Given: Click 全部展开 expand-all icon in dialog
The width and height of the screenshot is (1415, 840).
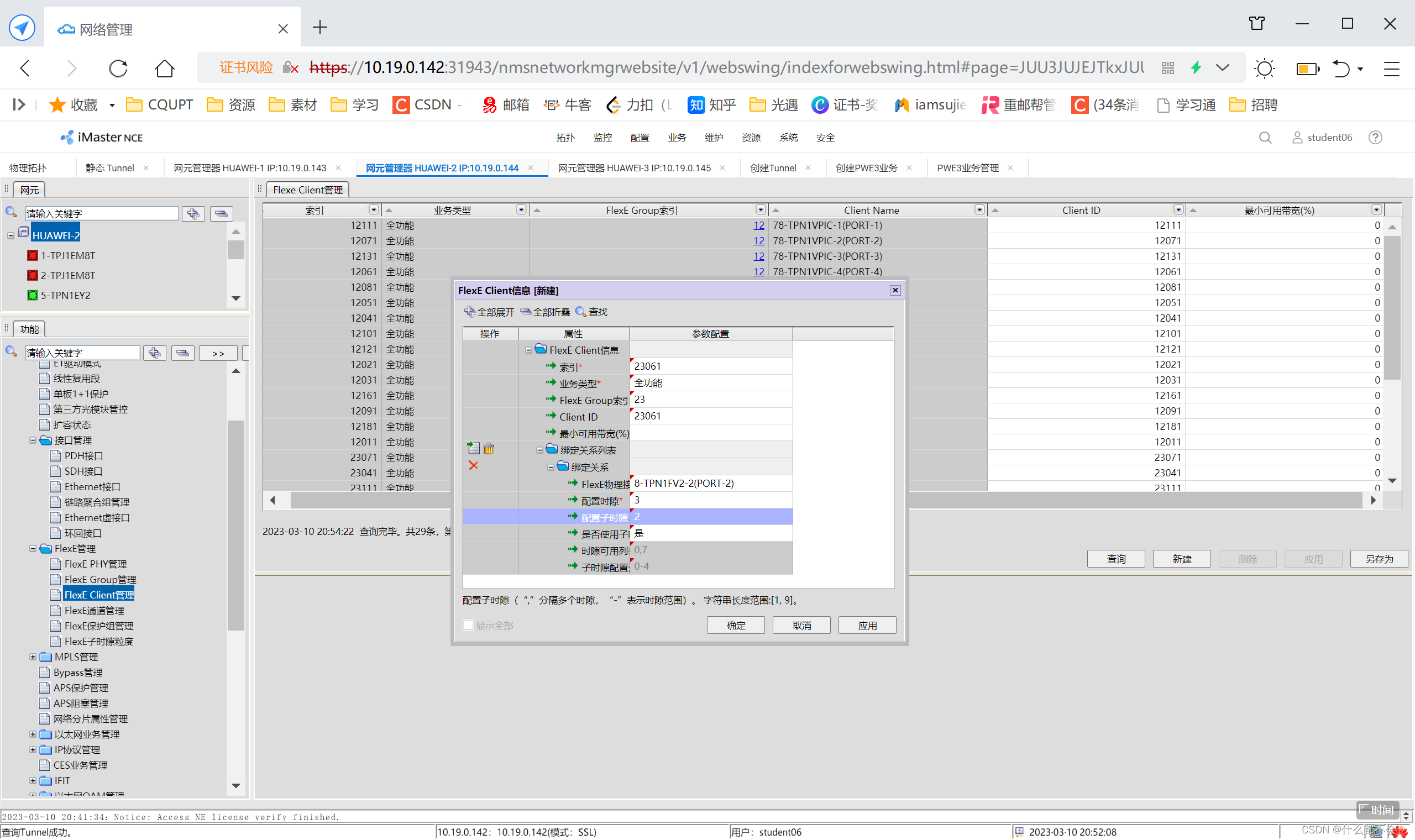Looking at the screenshot, I should (x=470, y=312).
